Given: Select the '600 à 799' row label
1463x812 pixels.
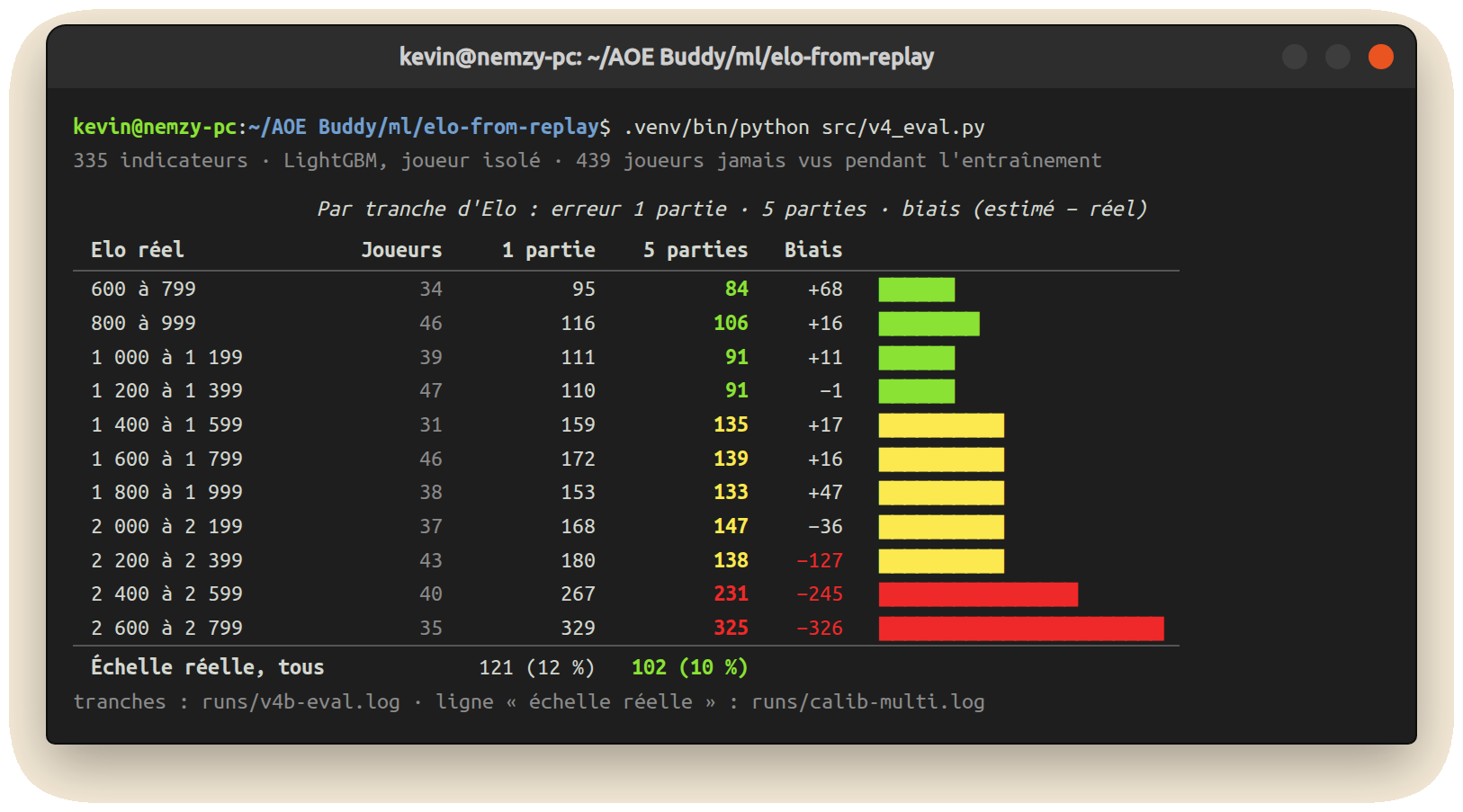Looking at the screenshot, I should tap(143, 289).
